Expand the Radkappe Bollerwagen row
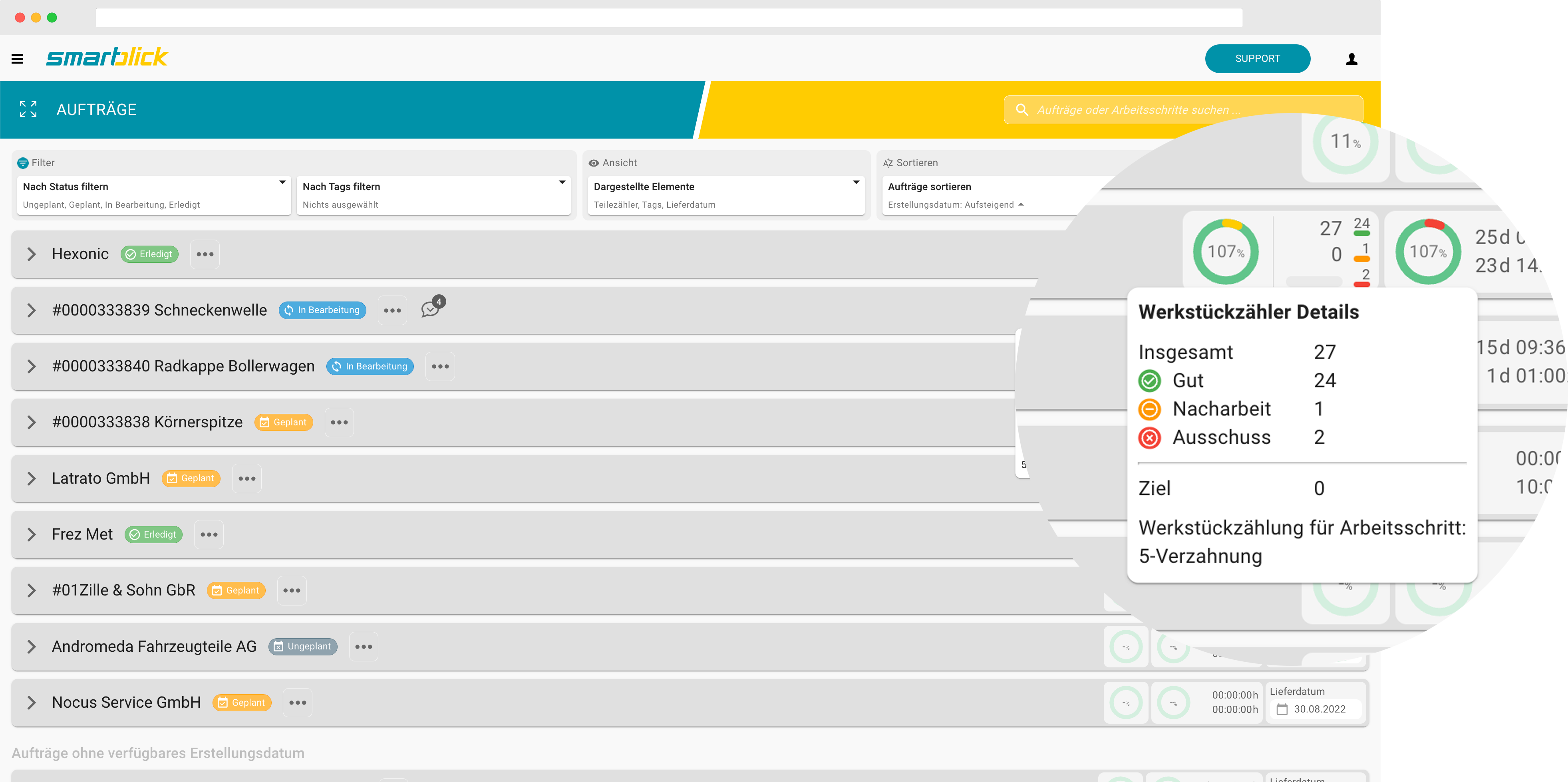 click(x=31, y=366)
